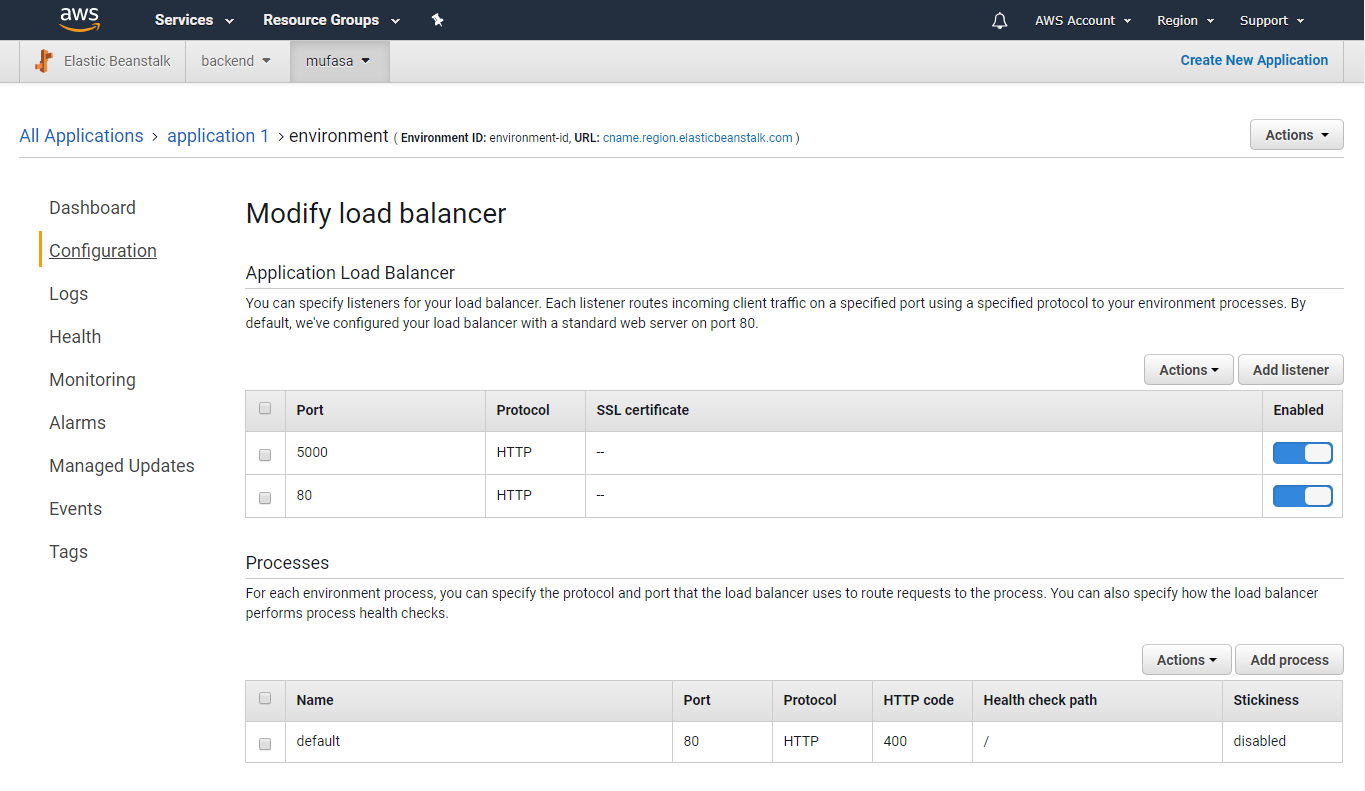Open the Support menu
Image resolution: width=1365 pixels, height=791 pixels.
click(1271, 20)
